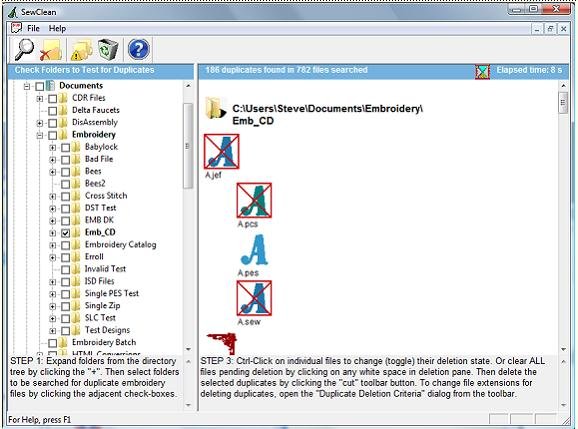Select the A.pcs duplicate thumbnail

pyautogui.click(x=254, y=200)
